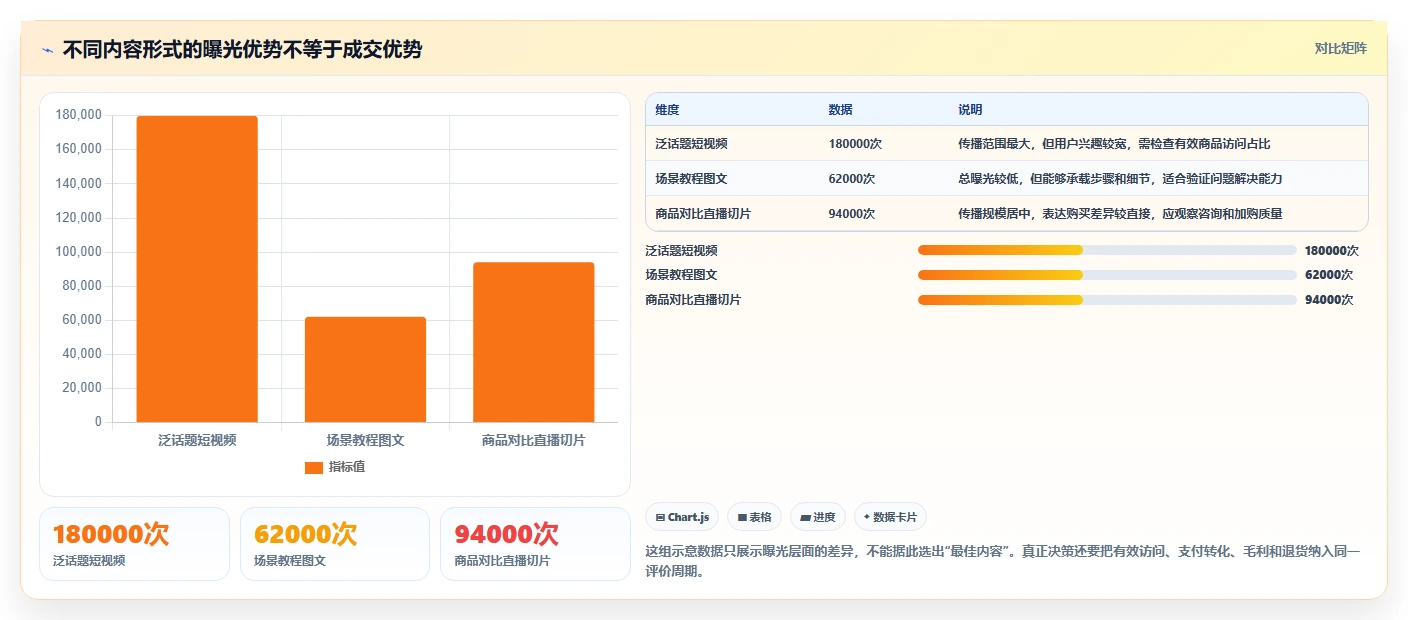
Task: Click the Chart.js tag chip
Action: coord(682,517)
